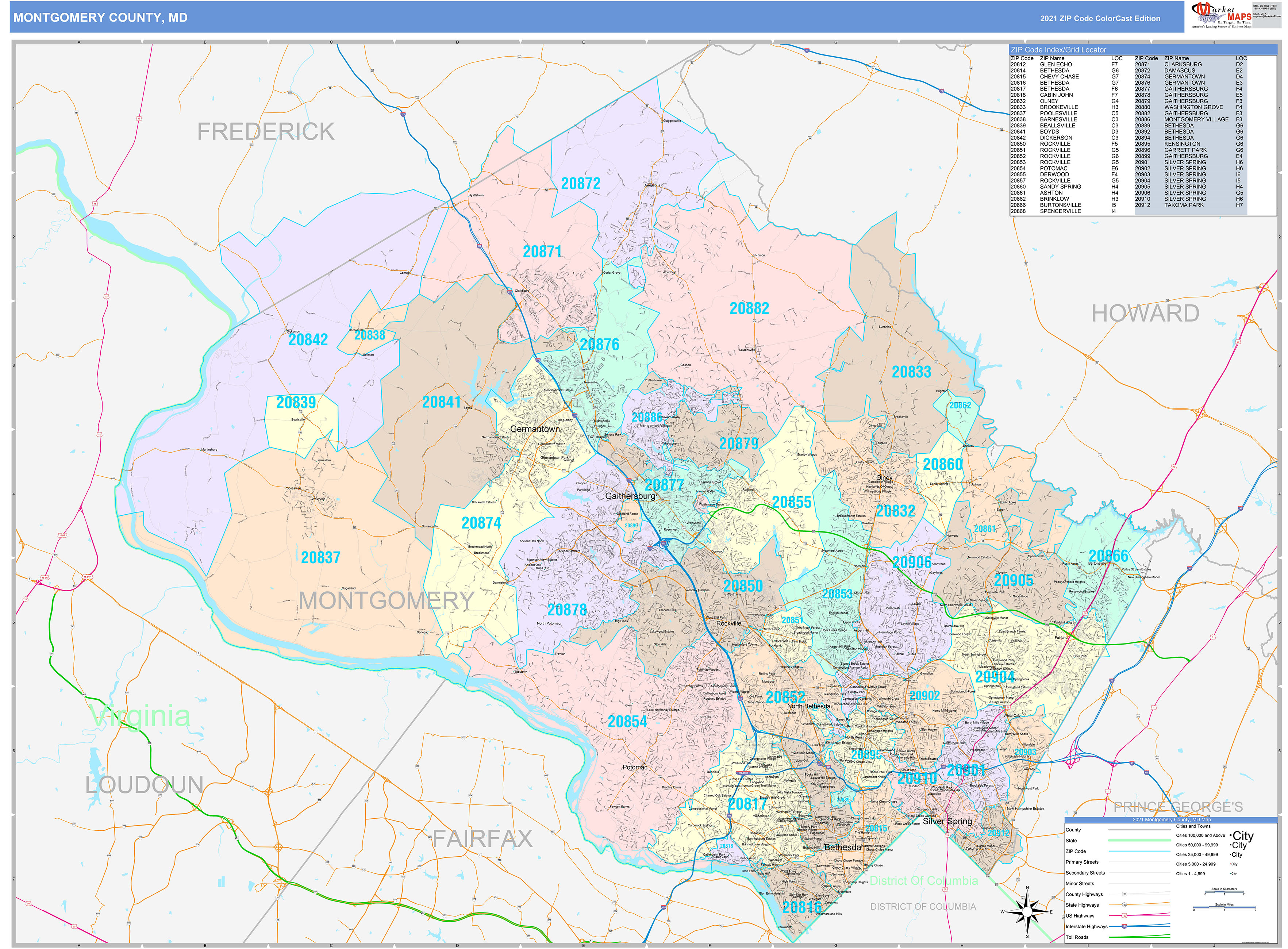Click the 20852 ZIP label on the map

click(785, 698)
